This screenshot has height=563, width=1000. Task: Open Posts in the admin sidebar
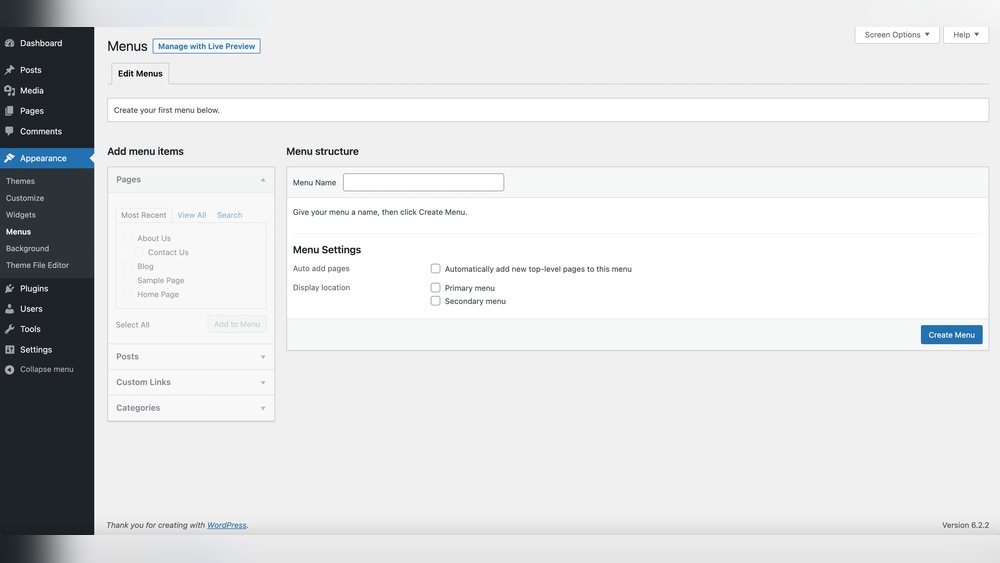tap(31, 70)
